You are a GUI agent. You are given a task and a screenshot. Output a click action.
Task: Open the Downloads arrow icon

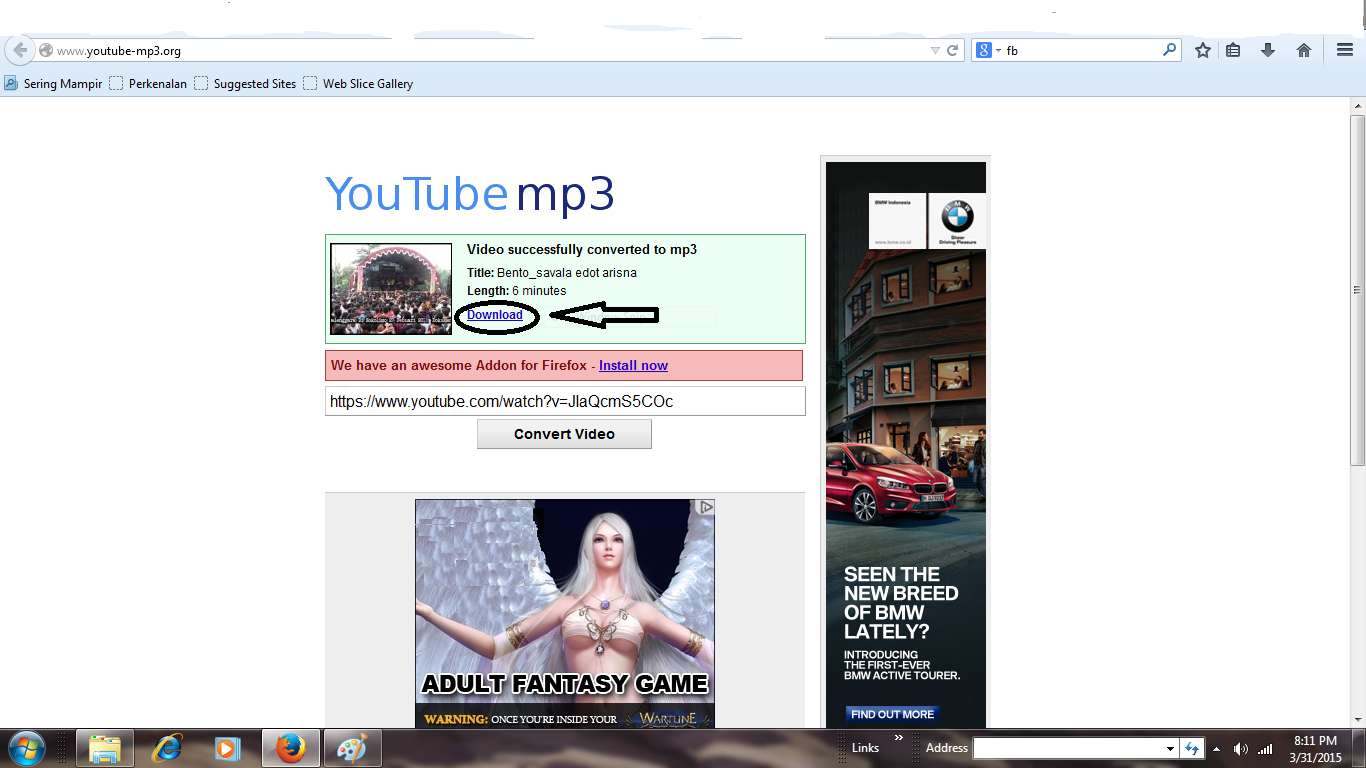(x=1268, y=50)
